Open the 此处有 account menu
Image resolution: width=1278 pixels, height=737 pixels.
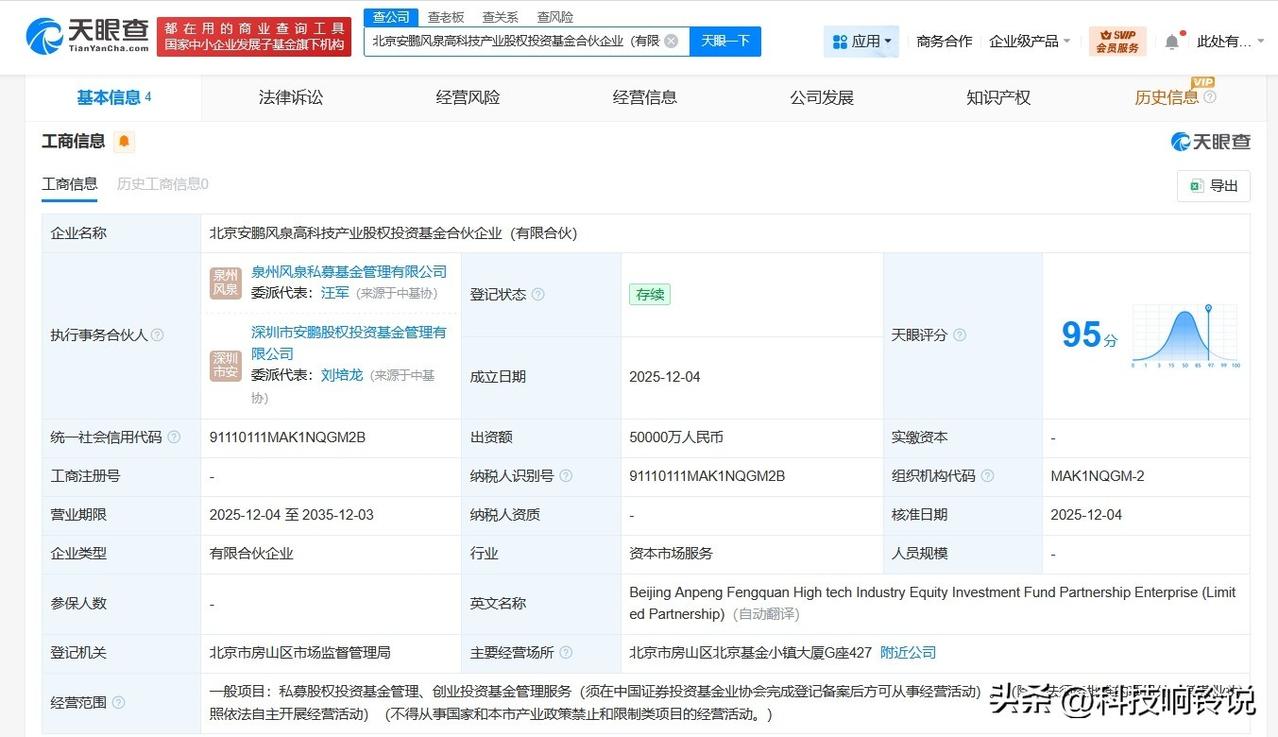coord(1225,41)
